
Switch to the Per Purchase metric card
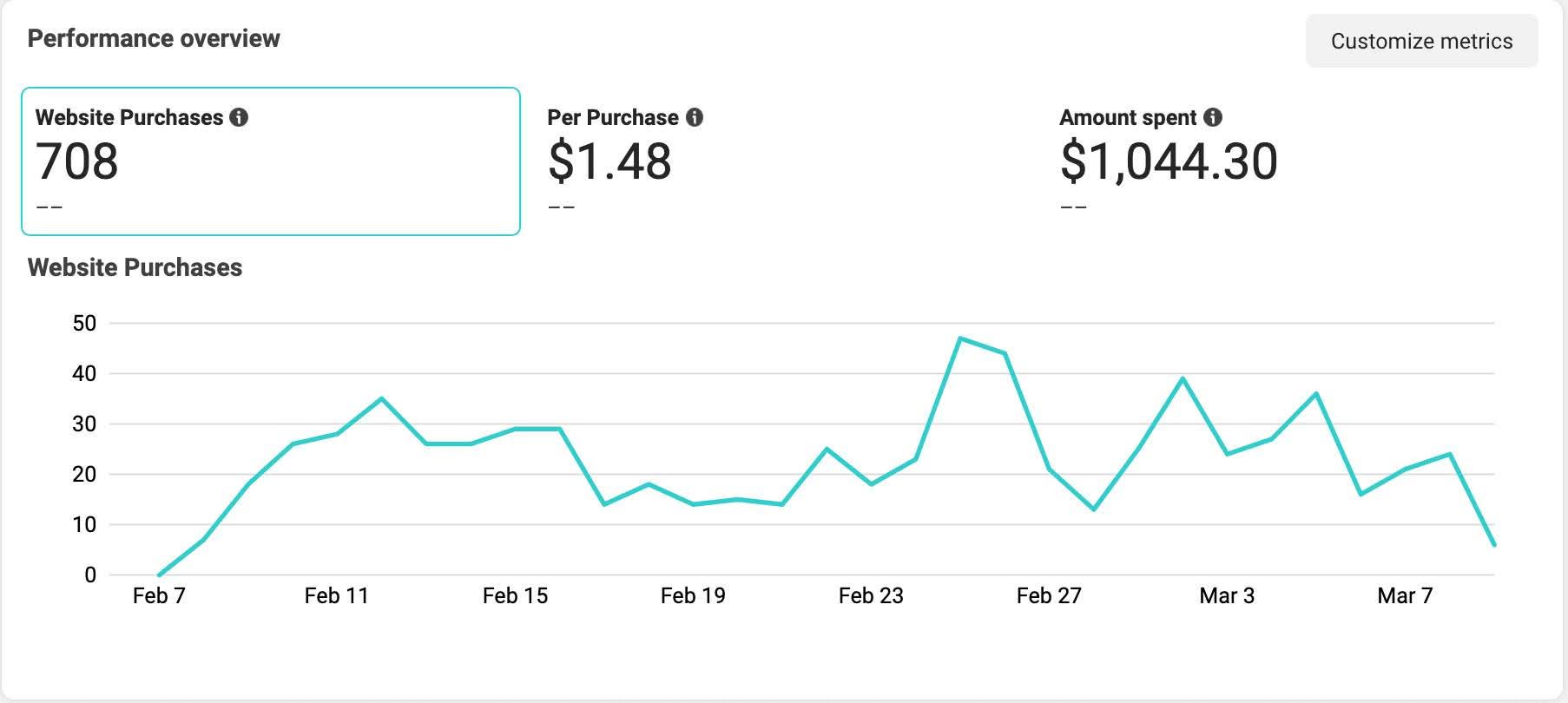pyautogui.click(x=781, y=161)
